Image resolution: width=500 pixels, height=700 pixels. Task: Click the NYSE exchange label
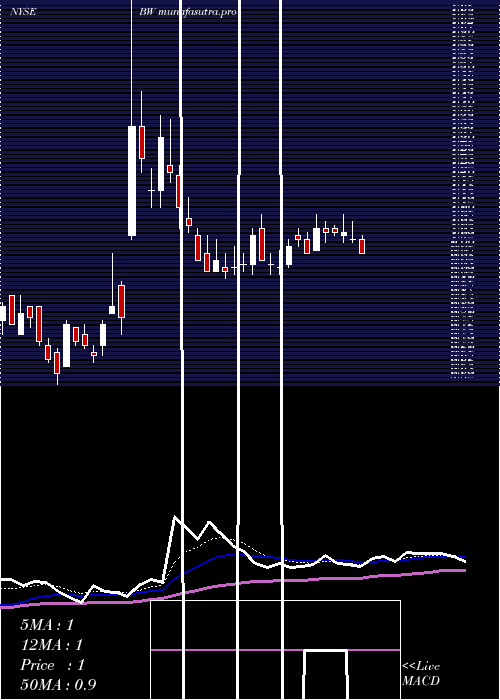pyautogui.click(x=23, y=12)
